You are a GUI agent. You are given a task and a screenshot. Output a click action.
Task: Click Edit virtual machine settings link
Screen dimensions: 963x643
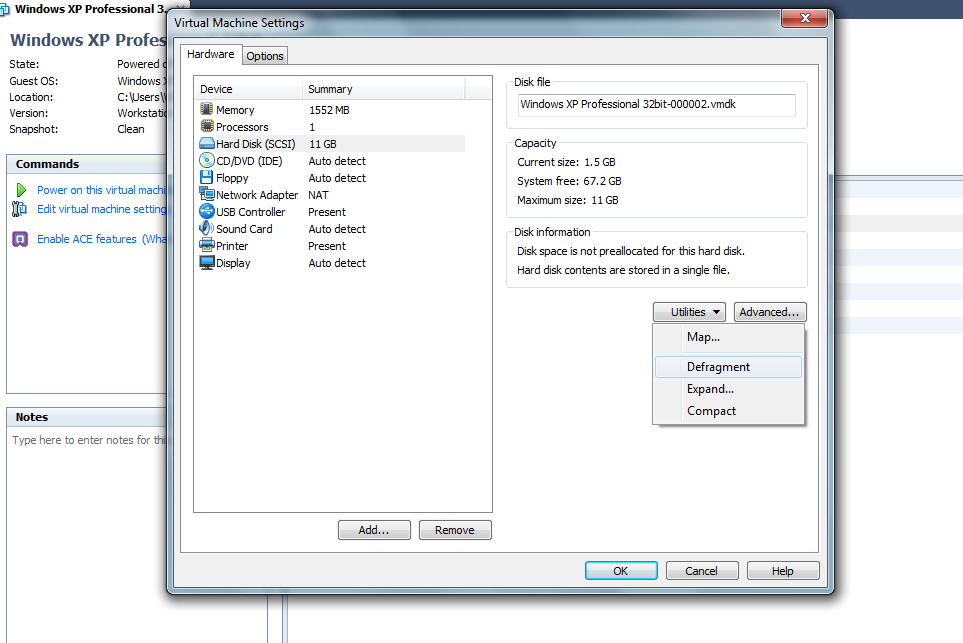(x=101, y=209)
